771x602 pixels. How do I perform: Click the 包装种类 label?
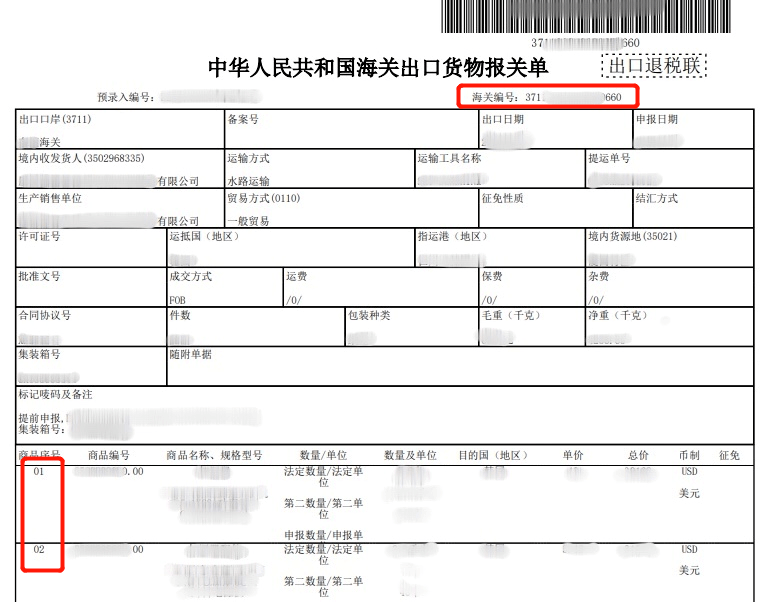tap(369, 315)
